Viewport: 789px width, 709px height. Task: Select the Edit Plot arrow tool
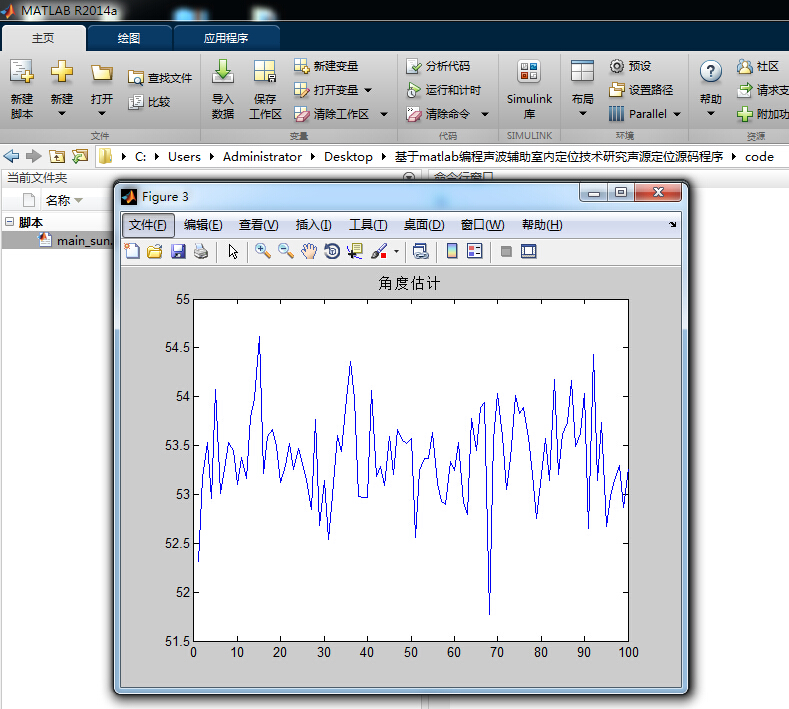[x=232, y=251]
